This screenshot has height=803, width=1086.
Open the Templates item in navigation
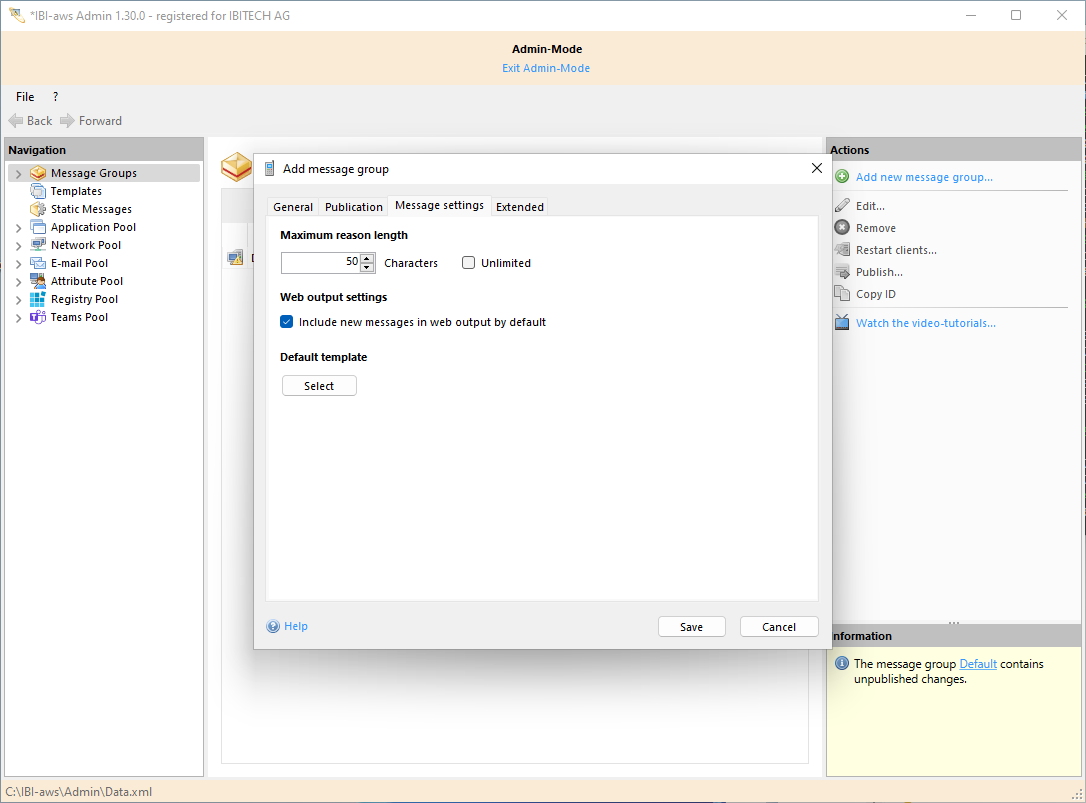point(77,190)
